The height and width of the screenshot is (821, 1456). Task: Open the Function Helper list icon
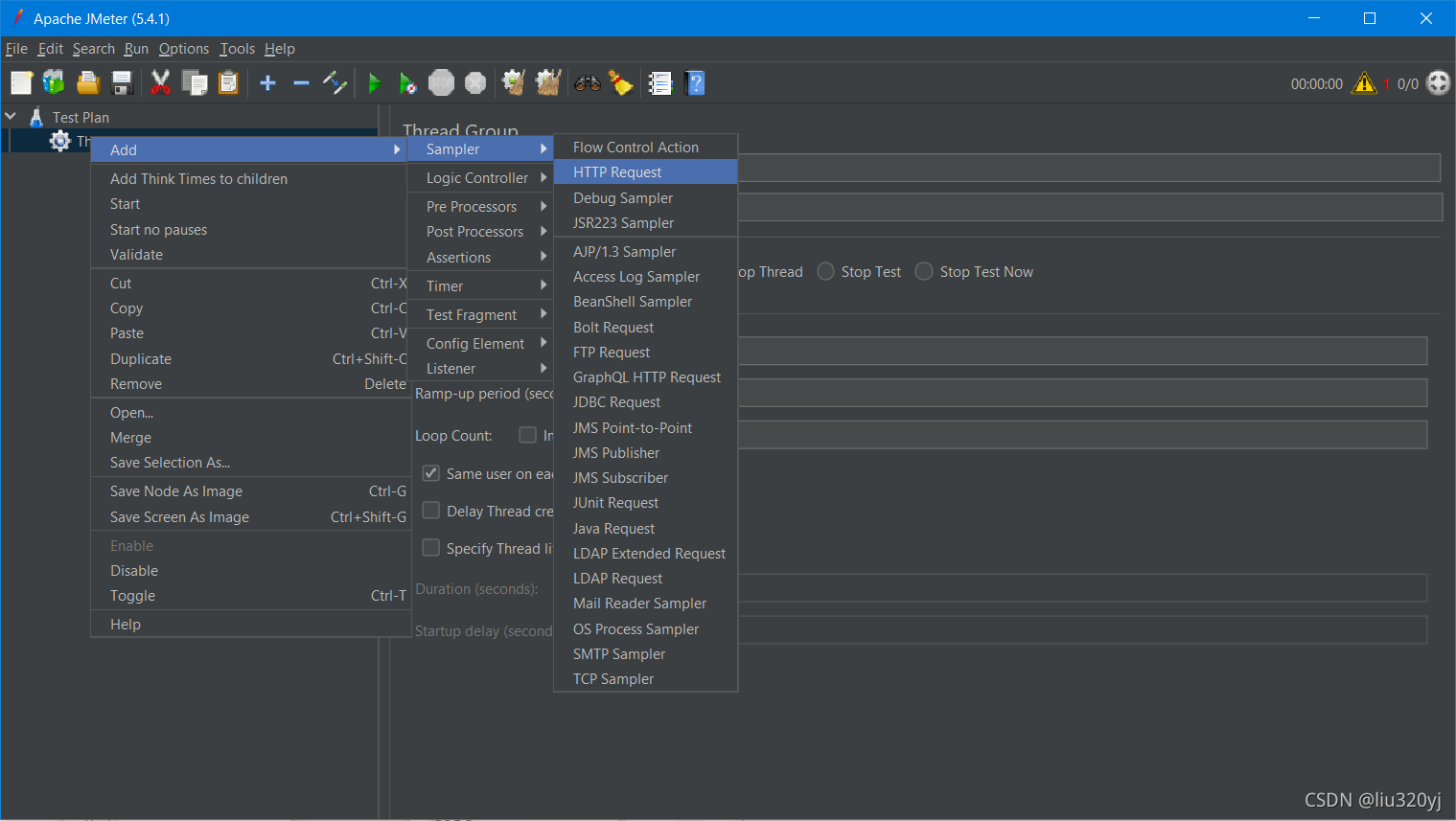660,83
